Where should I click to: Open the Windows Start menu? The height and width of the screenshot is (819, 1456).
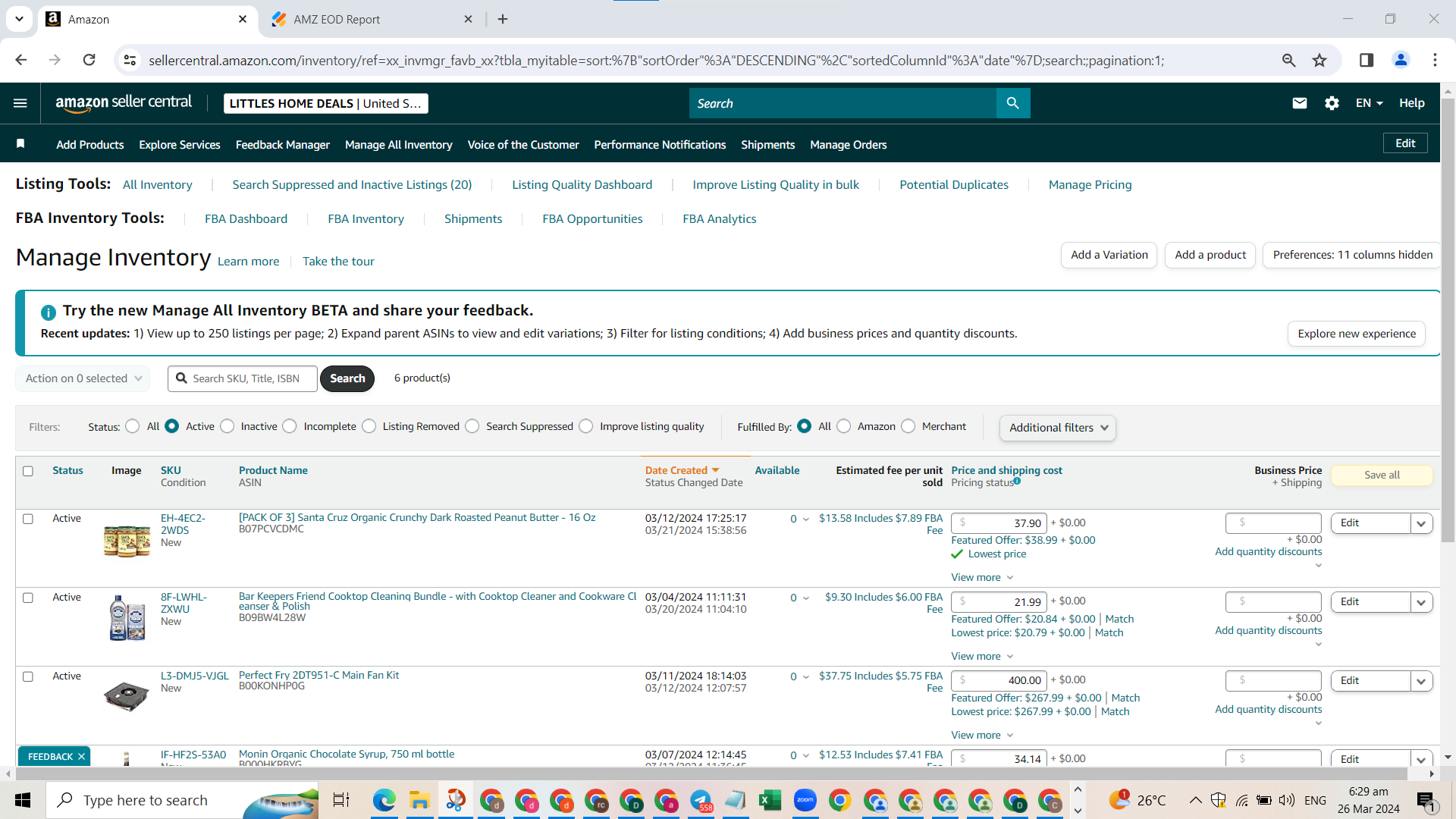click(x=23, y=800)
